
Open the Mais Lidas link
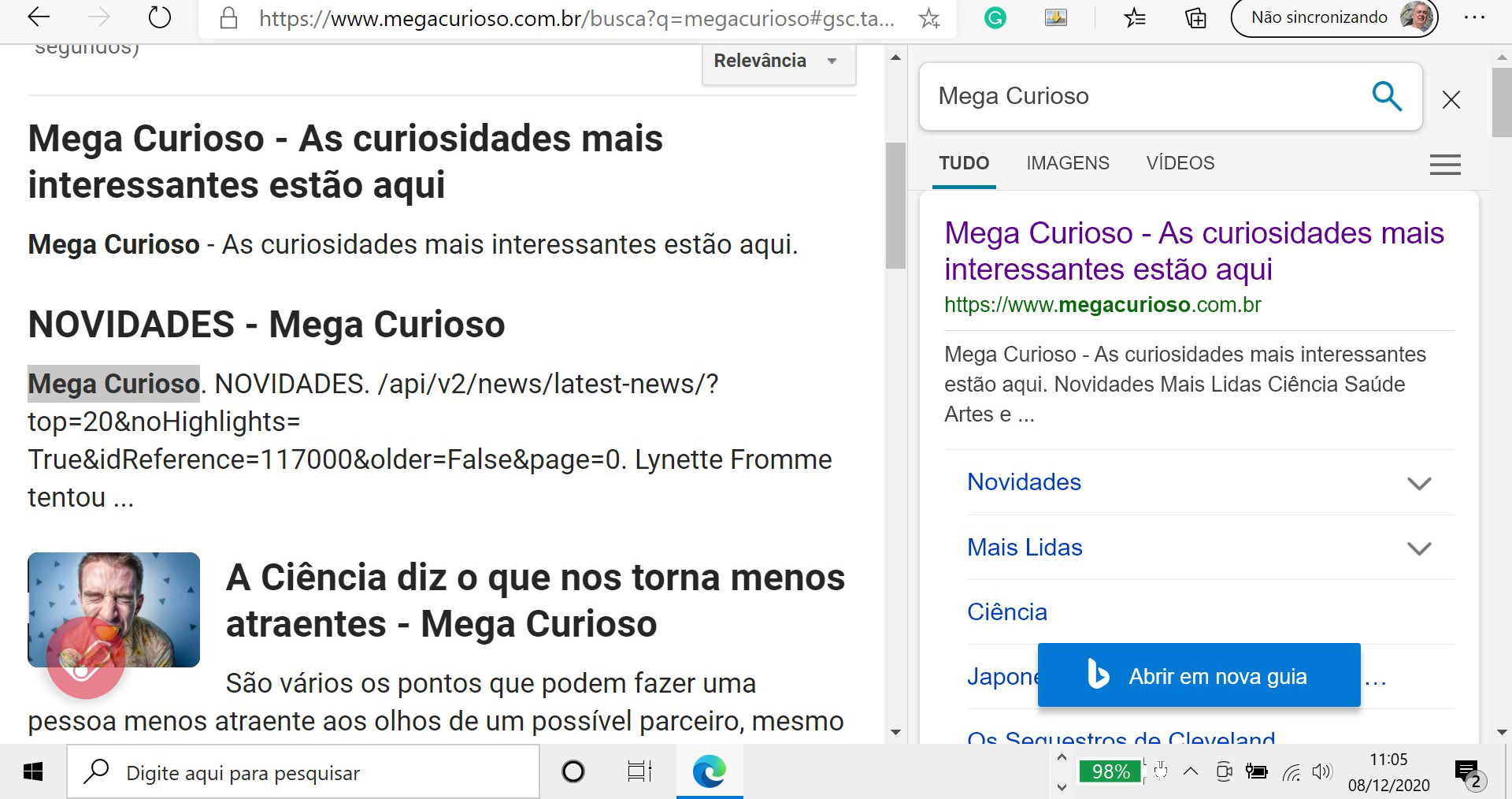[1025, 548]
